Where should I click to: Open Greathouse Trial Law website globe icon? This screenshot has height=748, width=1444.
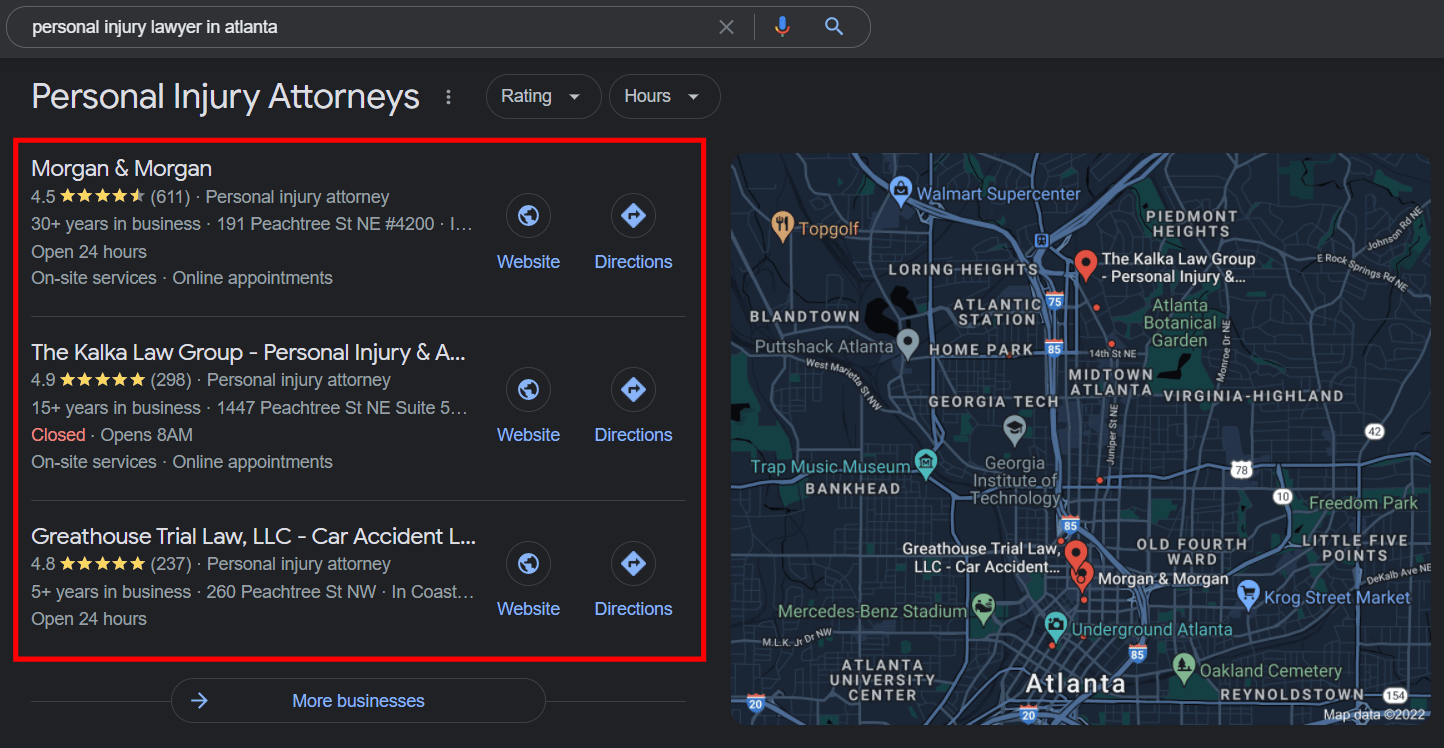coord(528,564)
